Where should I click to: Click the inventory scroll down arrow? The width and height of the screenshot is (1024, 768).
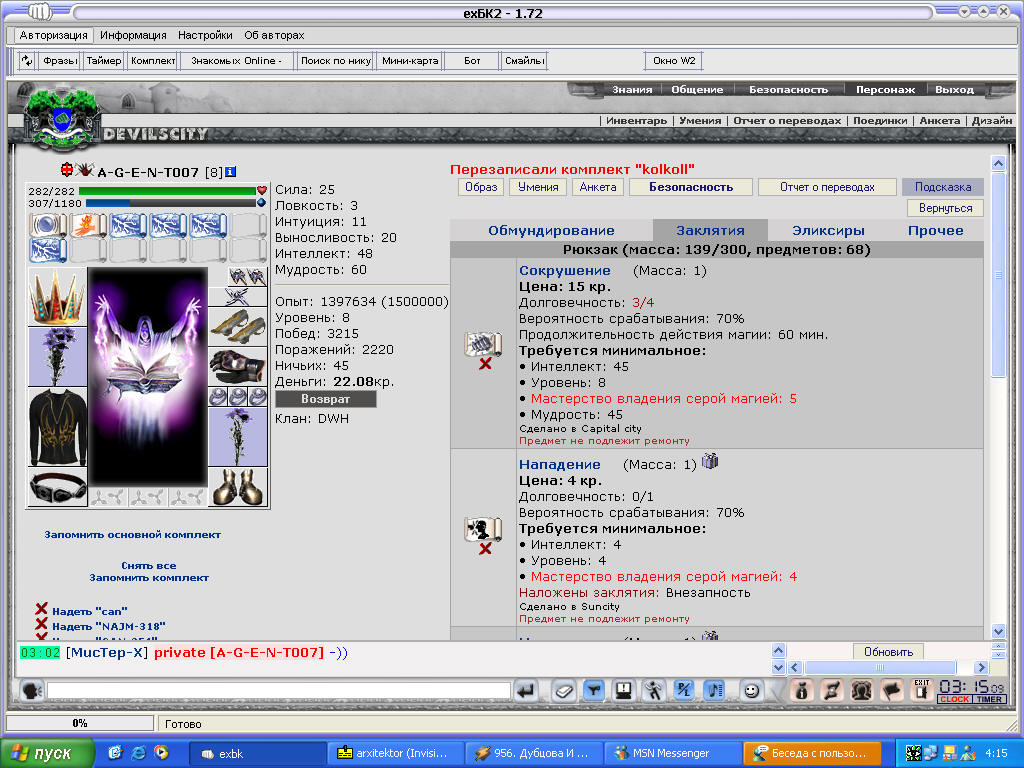(999, 631)
